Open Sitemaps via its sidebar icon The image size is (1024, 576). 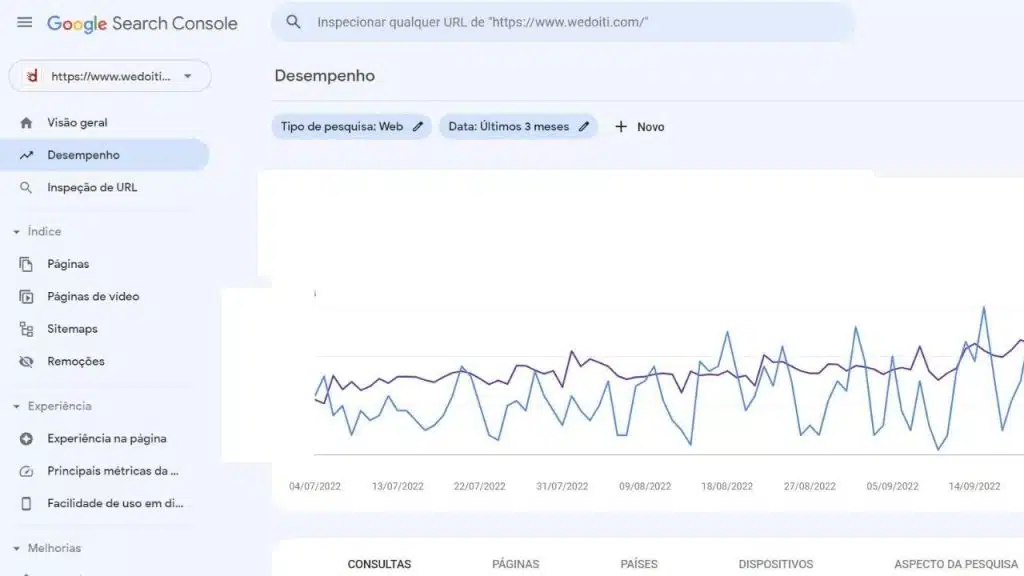26,329
